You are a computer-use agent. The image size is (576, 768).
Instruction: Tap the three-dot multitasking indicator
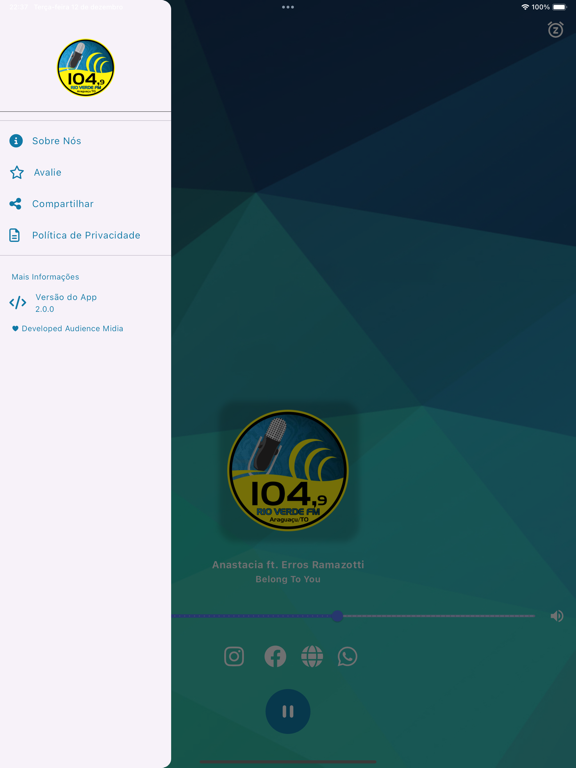[x=288, y=7]
